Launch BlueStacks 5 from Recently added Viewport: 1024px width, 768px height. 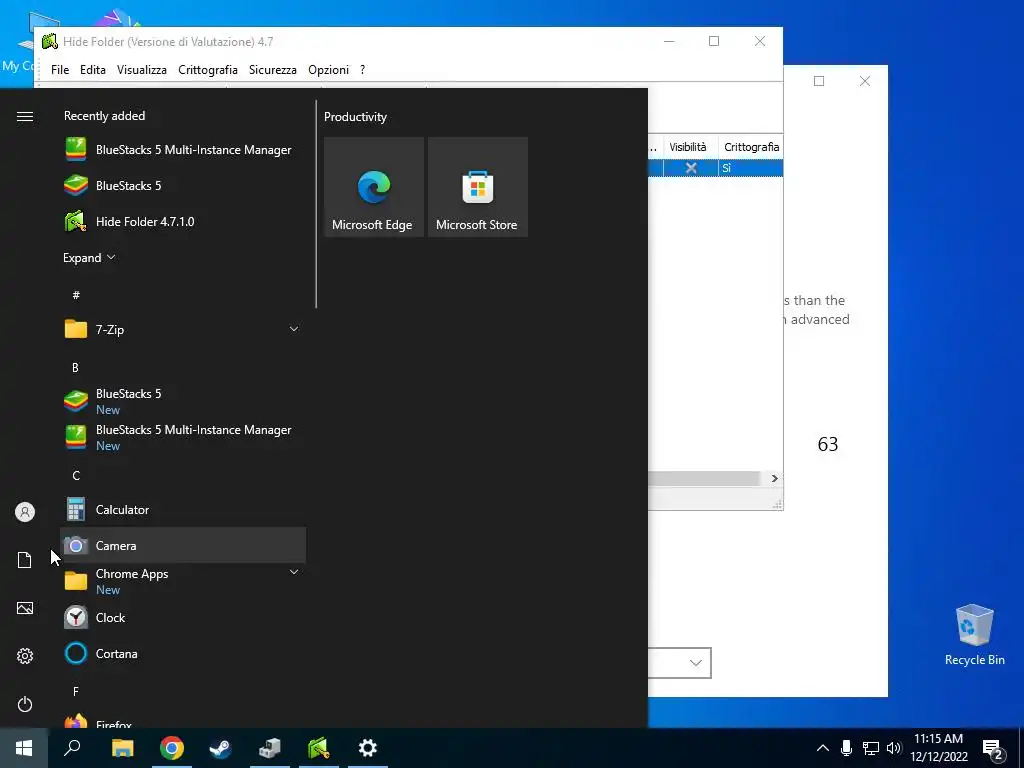tap(183, 185)
